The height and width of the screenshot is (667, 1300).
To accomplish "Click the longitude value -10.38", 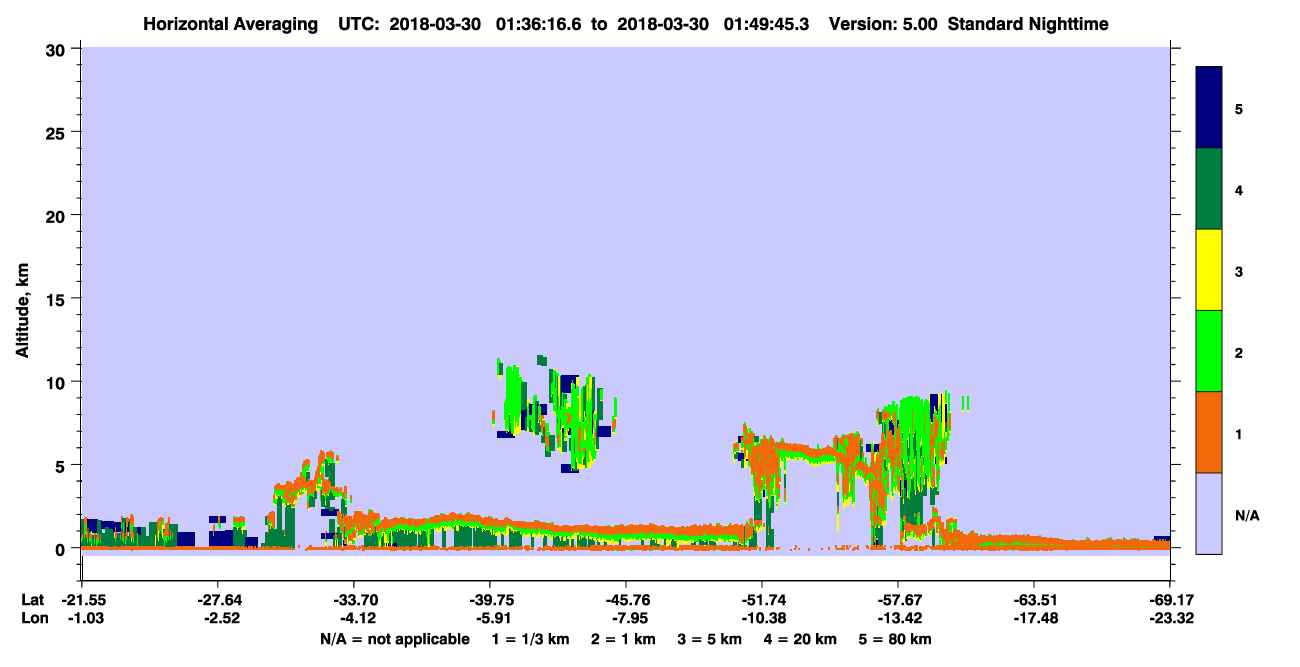I will 762,618.
